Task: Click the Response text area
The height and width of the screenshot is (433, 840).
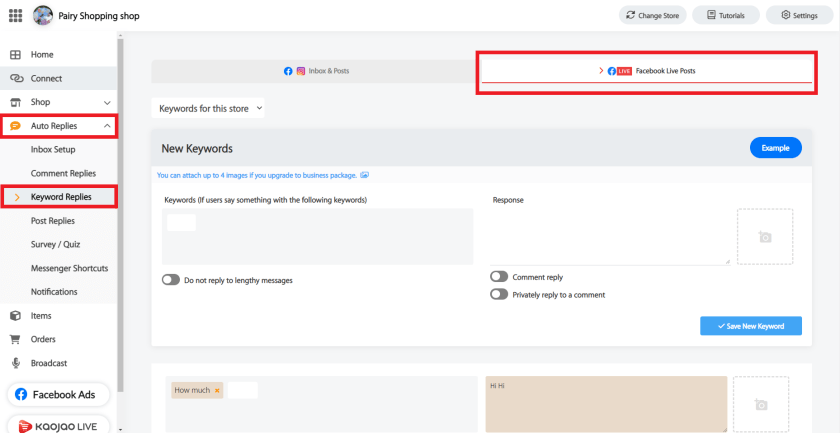Action: 610,236
